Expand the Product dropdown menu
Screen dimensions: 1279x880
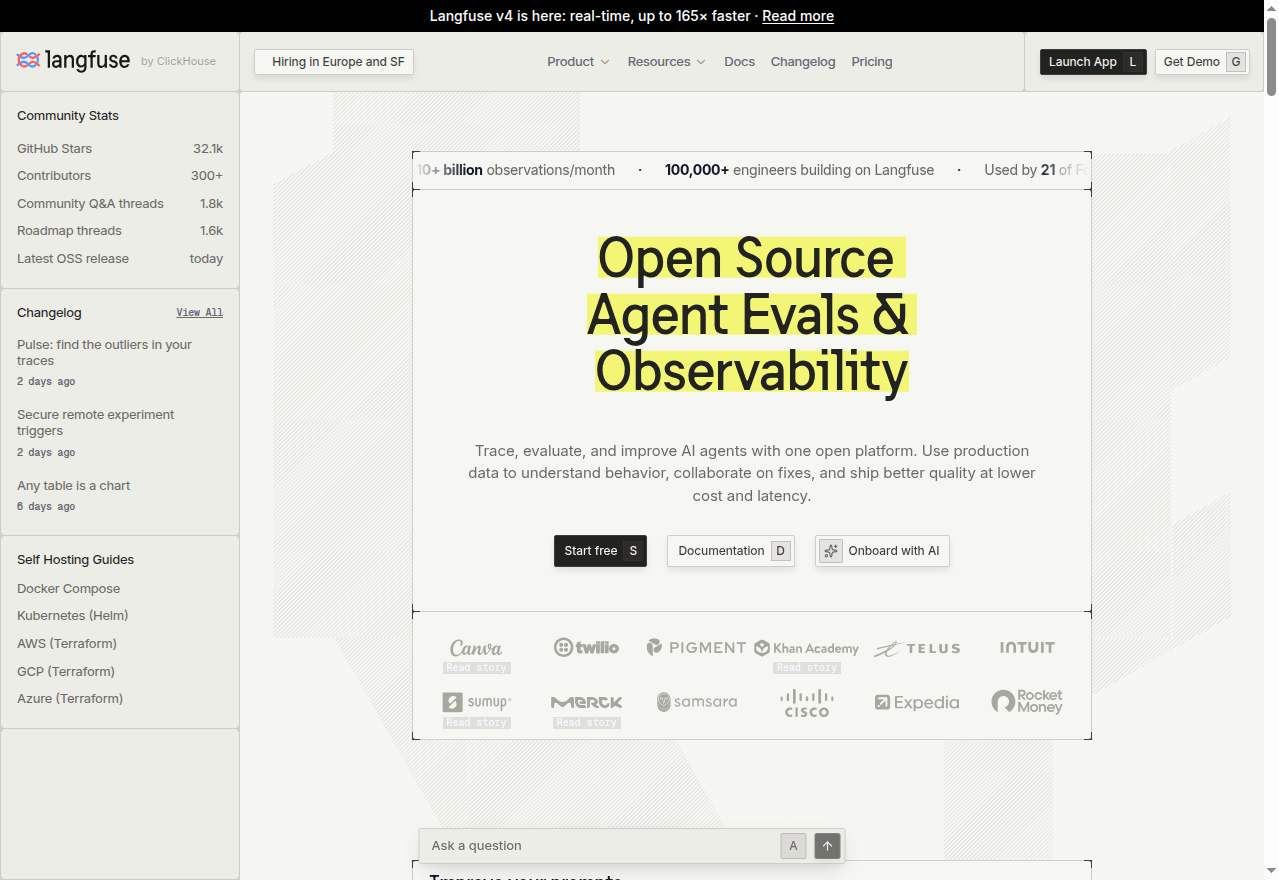[x=578, y=62]
